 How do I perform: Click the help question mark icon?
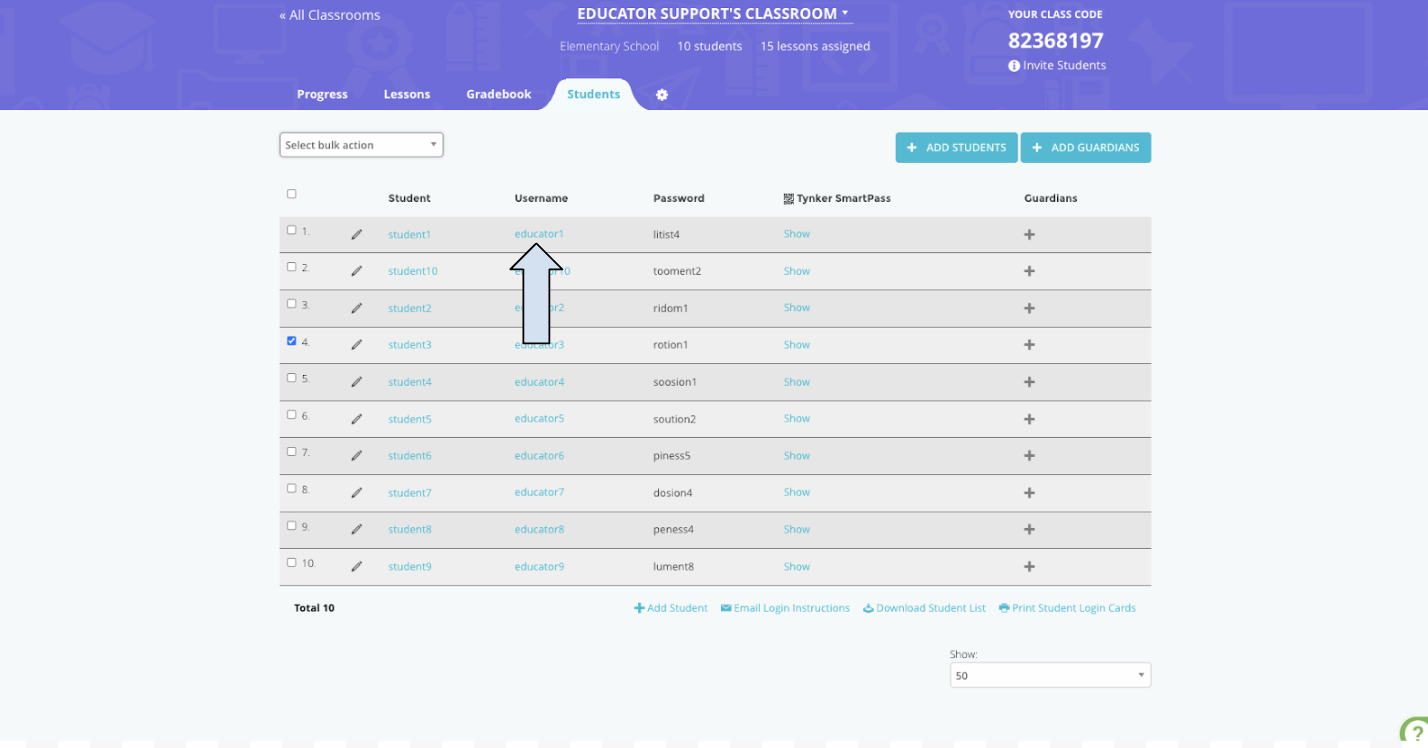[1414, 731]
